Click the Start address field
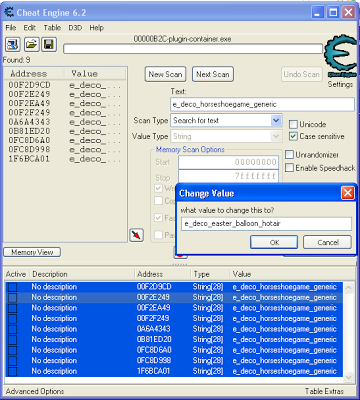Screen dimensions: 360x400 228,162
